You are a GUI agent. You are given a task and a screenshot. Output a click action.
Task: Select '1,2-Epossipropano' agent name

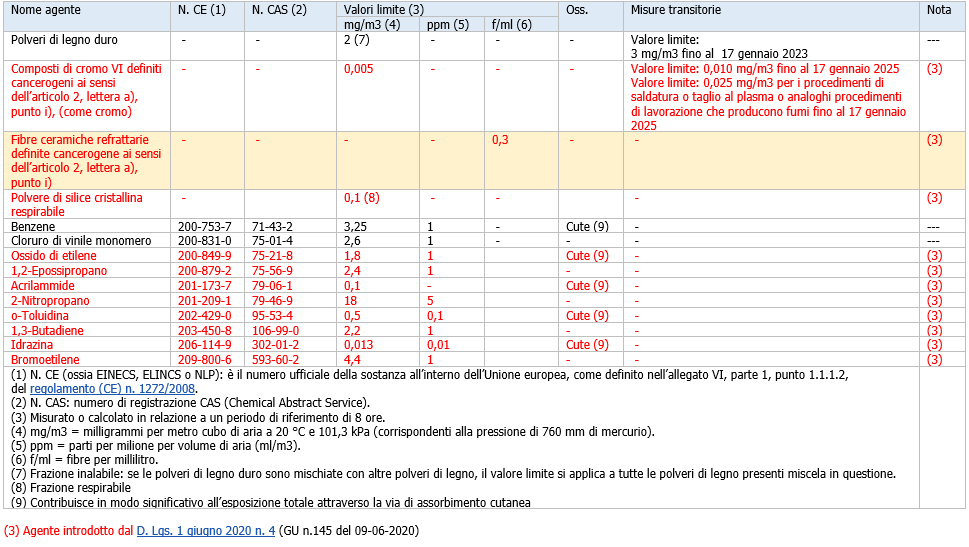coord(59,271)
